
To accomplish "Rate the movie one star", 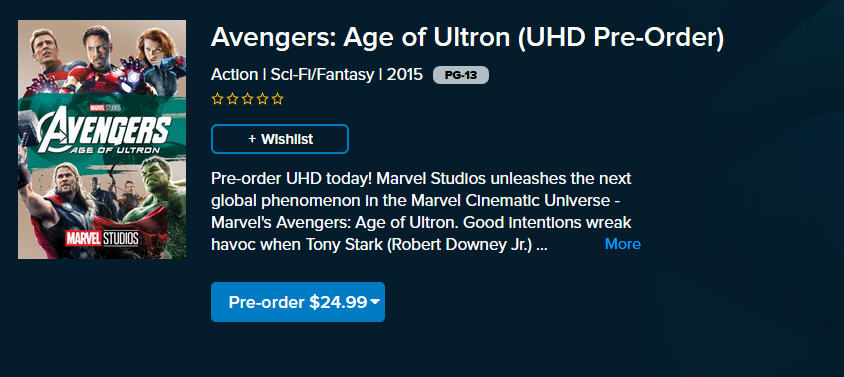I will pos(217,99).
